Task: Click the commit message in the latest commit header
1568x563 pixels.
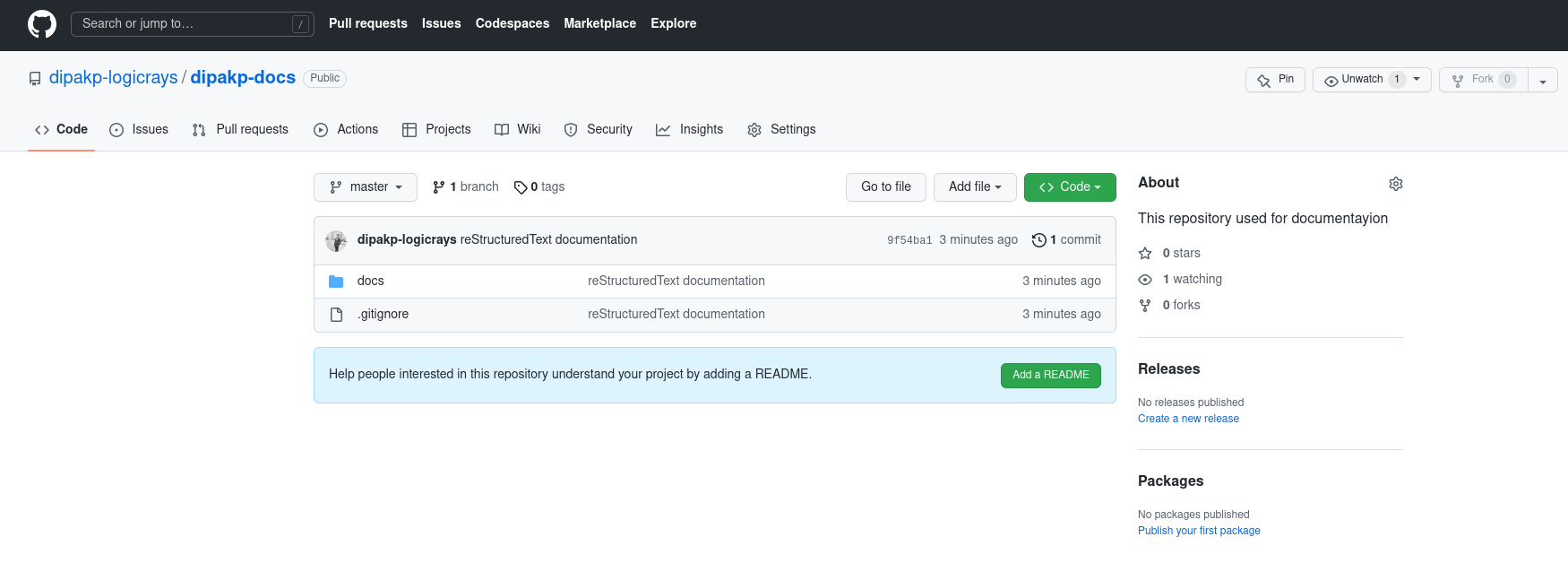Action: click(x=548, y=240)
